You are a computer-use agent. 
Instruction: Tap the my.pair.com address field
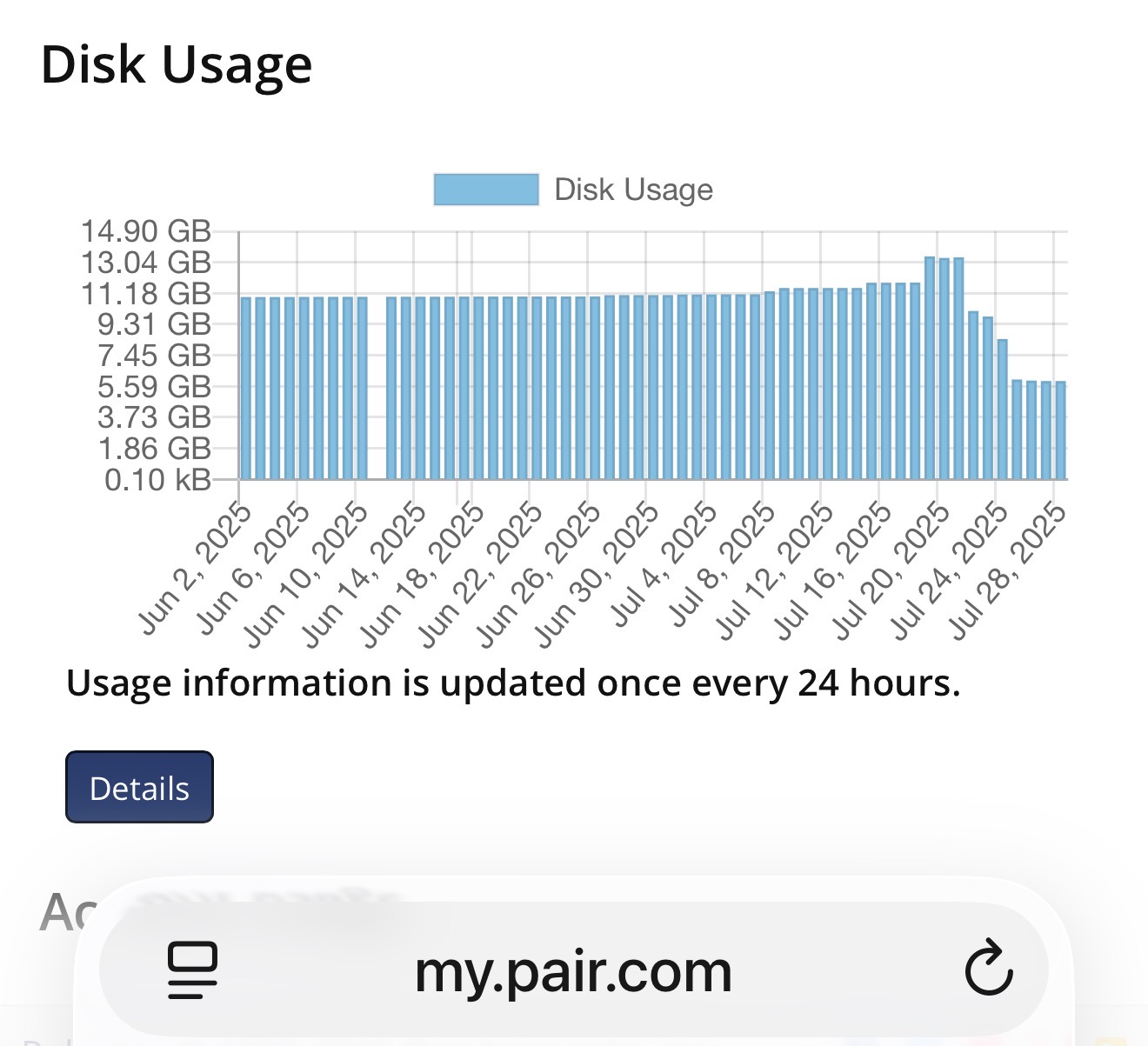coord(573,970)
